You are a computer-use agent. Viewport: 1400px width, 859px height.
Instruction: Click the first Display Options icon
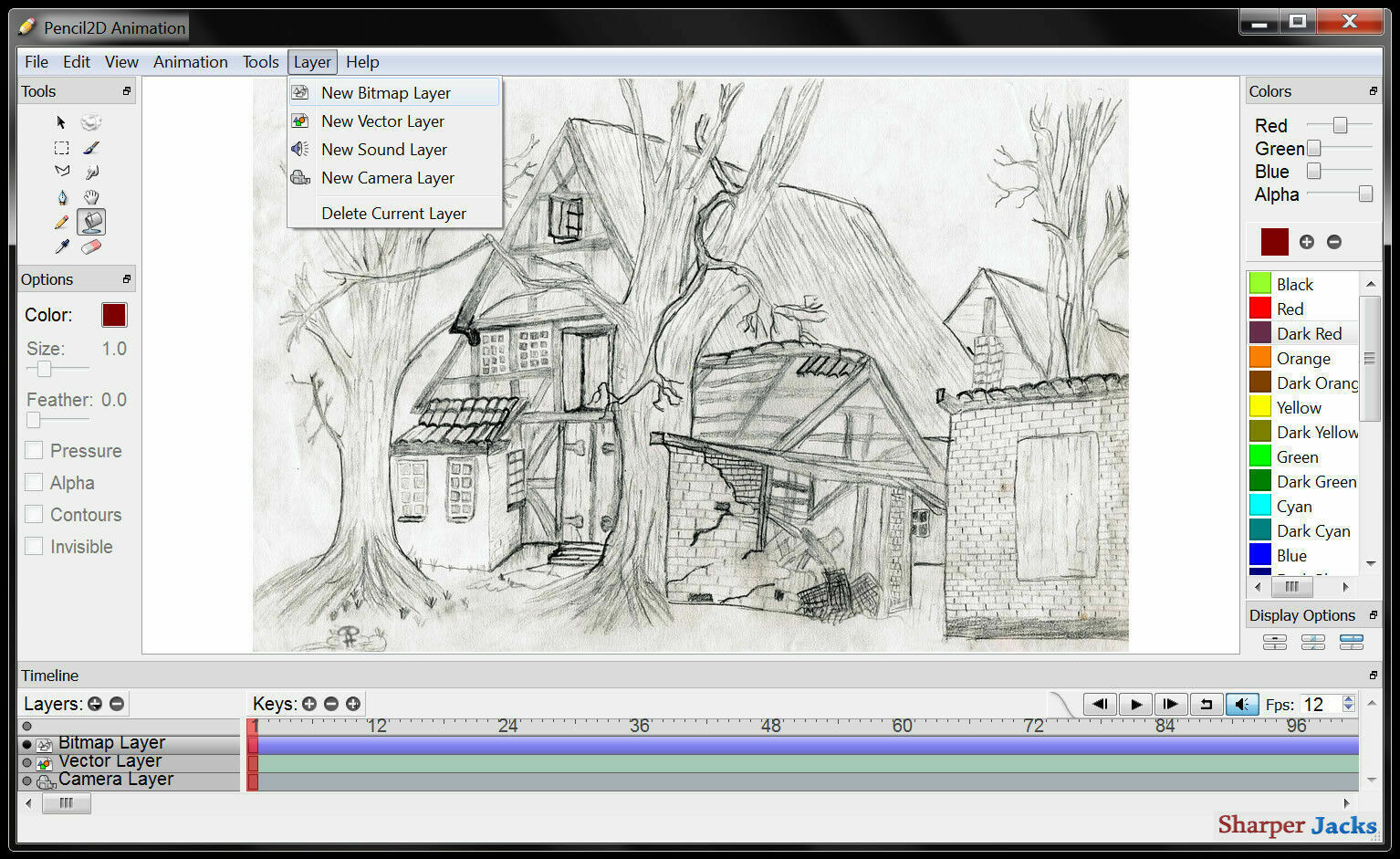pyautogui.click(x=1275, y=643)
